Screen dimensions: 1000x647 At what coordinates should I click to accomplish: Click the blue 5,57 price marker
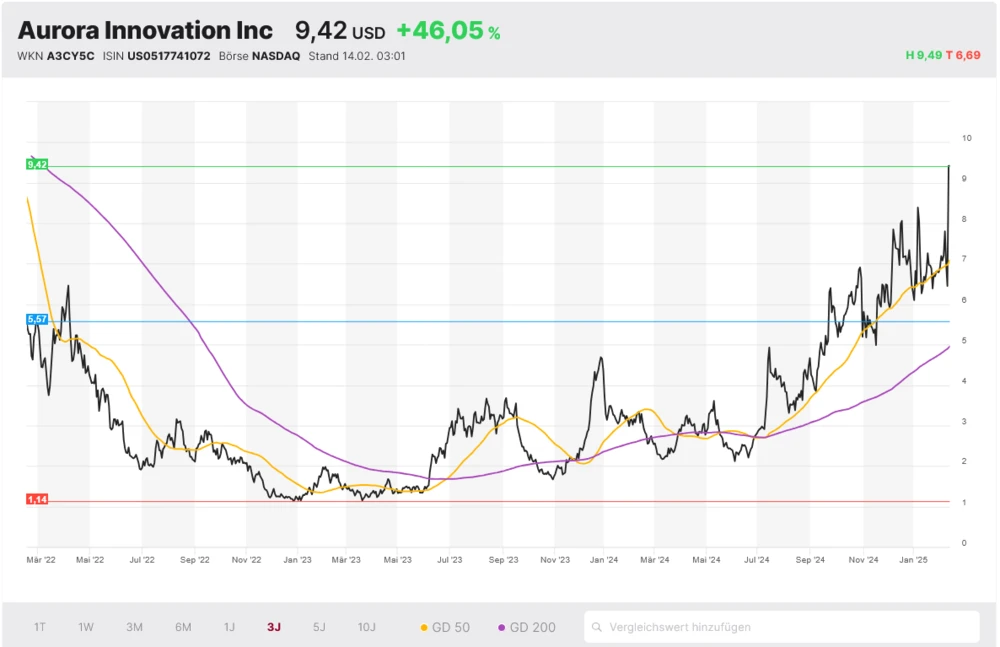pos(37,319)
